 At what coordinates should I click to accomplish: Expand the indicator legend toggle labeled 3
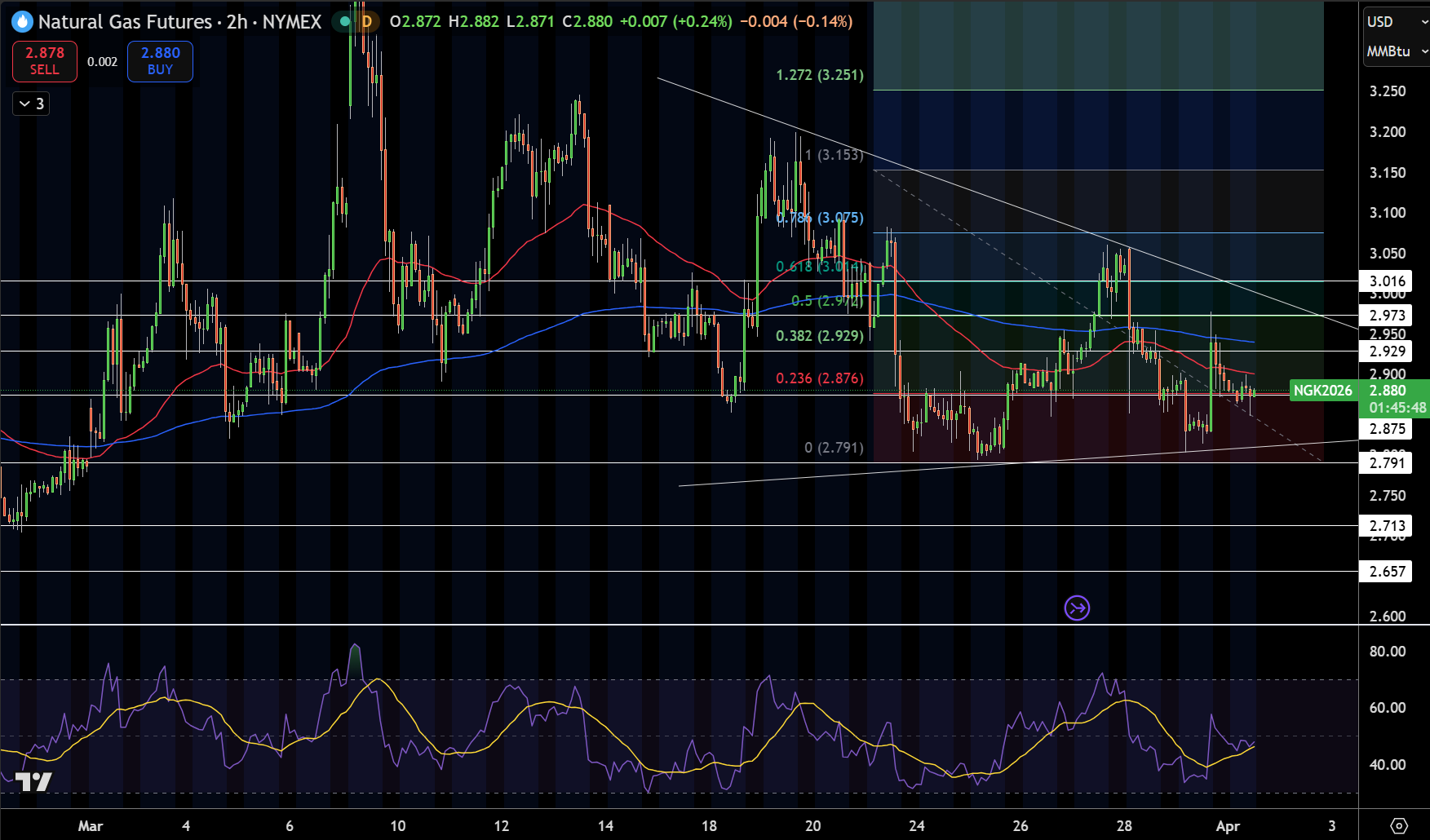click(x=32, y=104)
